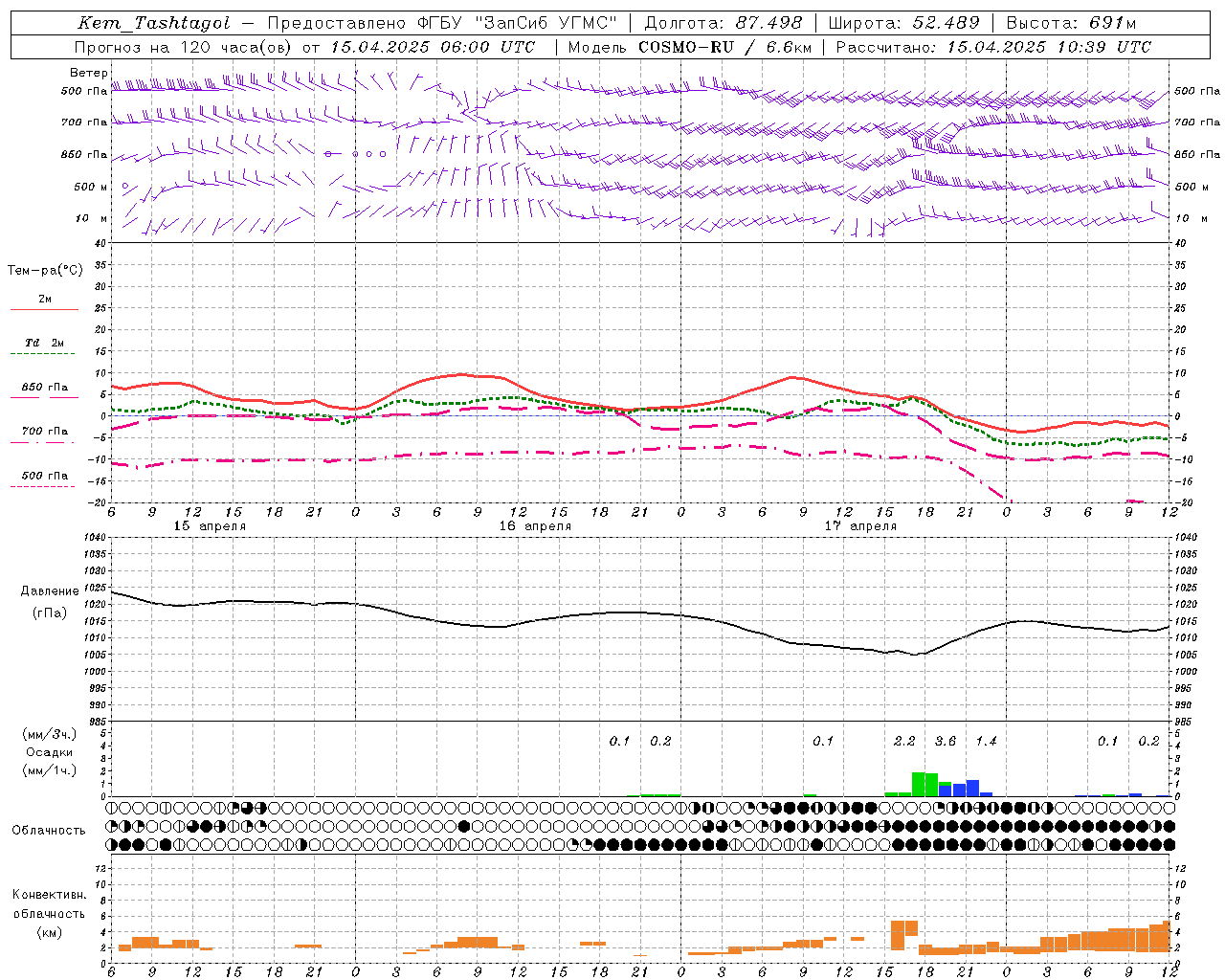Image resolution: width=1225 pixels, height=980 pixels.
Task: Click the tallest green precipitation bar
Action: tap(918, 784)
